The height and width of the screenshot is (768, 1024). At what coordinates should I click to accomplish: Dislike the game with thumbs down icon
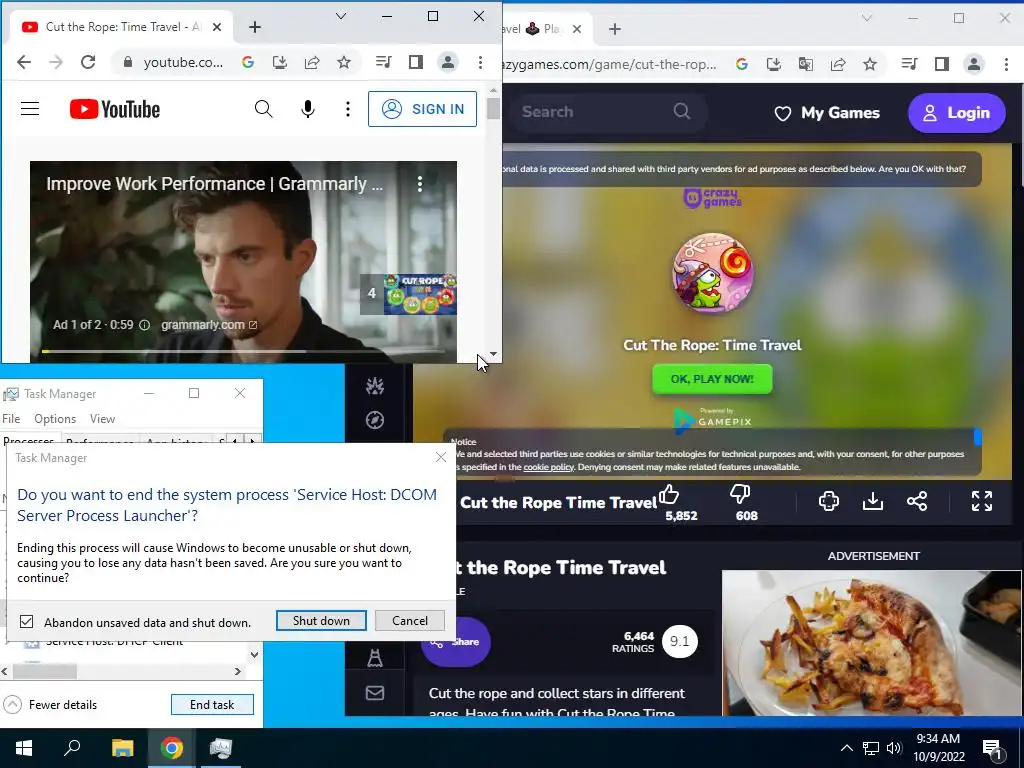click(740, 494)
